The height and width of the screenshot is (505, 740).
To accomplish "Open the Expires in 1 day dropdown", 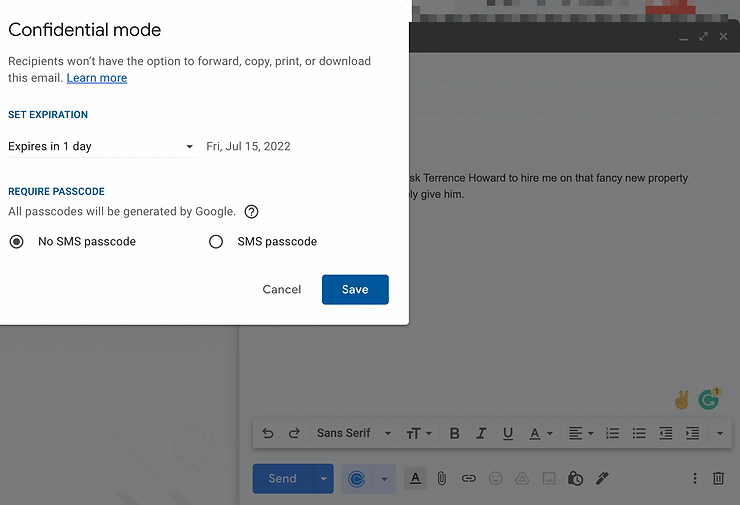I will (102, 147).
